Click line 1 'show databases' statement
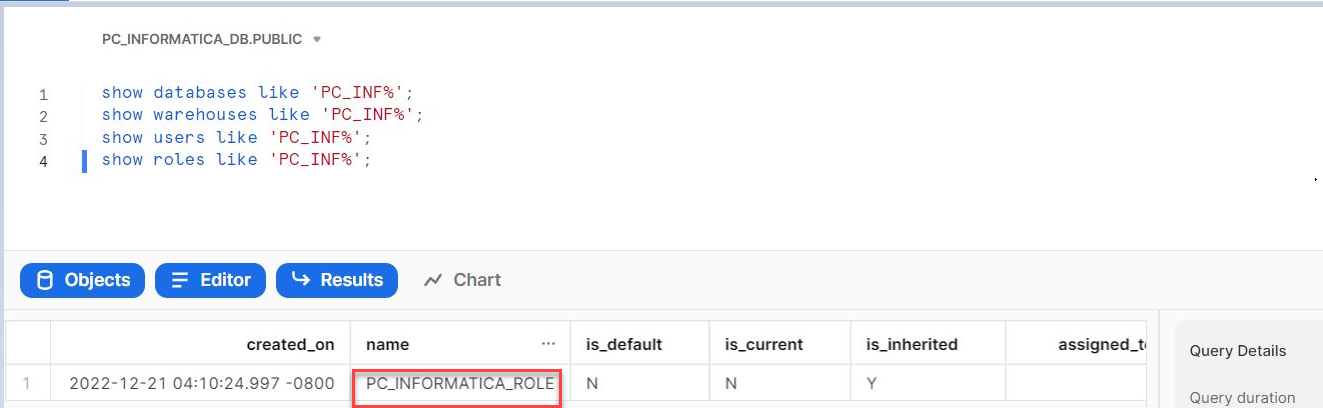Image resolution: width=1323 pixels, height=408 pixels. [x=257, y=93]
